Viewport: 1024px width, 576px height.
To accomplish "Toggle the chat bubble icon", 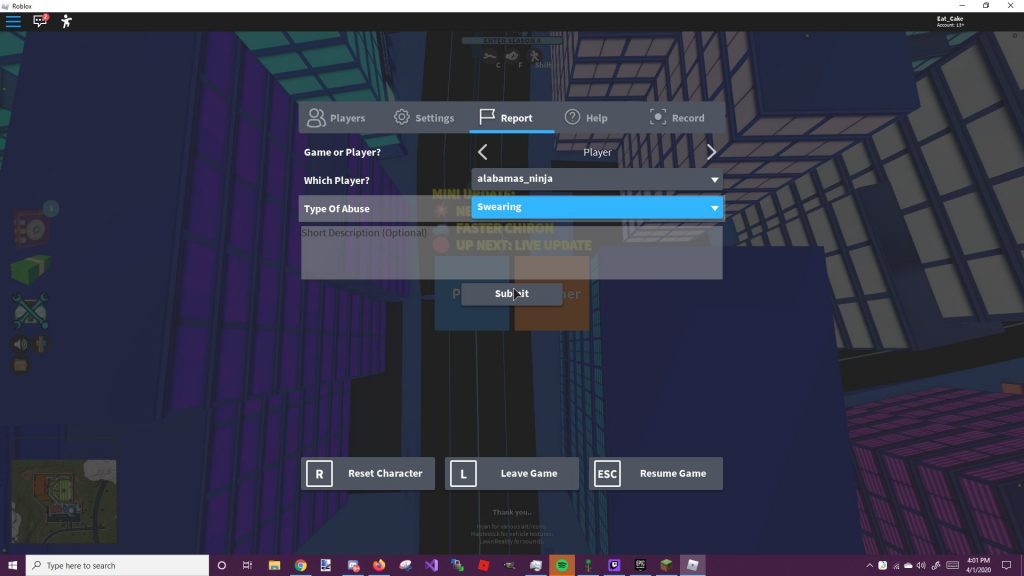I will tap(40, 20).
